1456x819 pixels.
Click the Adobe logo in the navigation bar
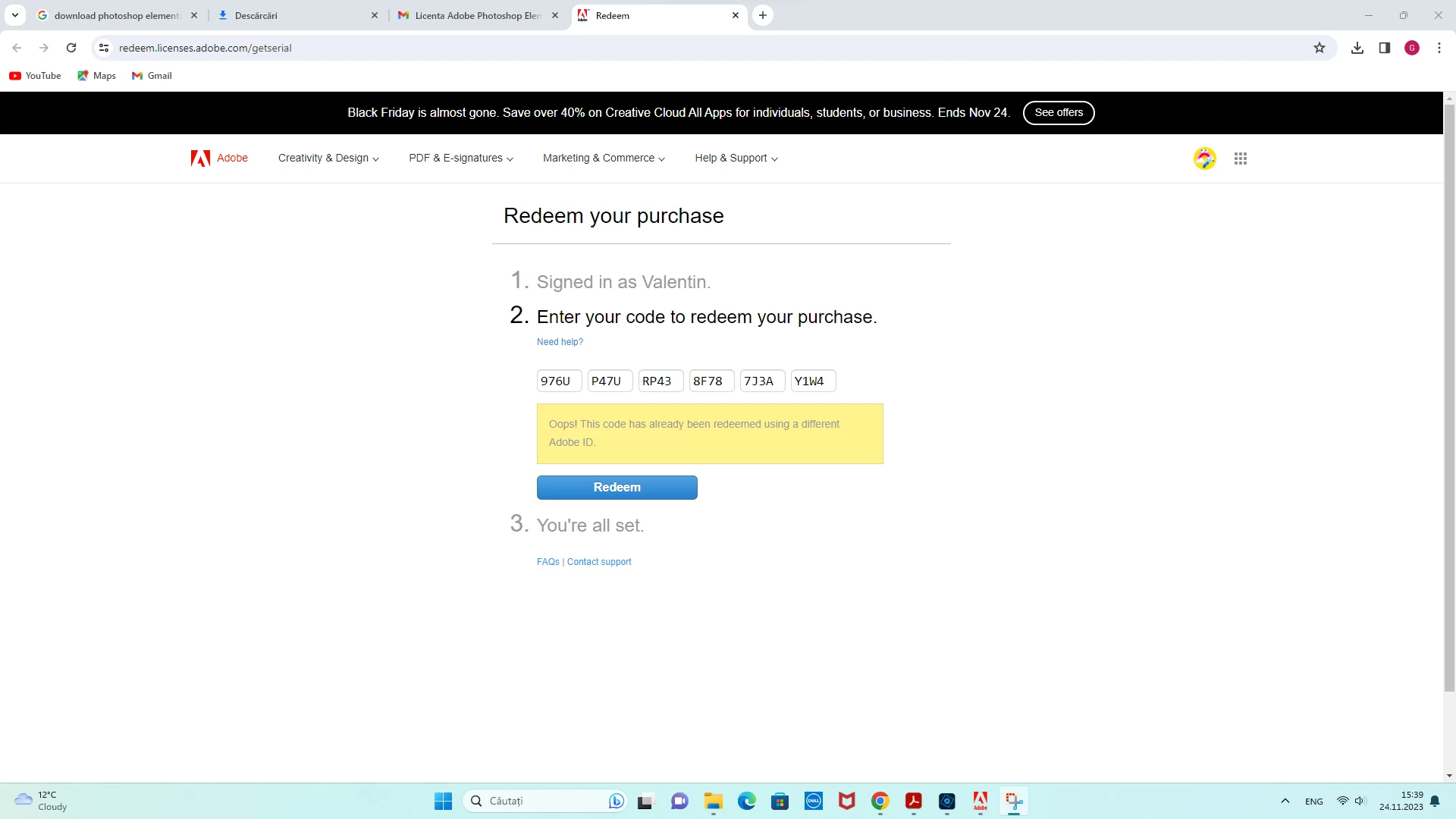(x=219, y=158)
